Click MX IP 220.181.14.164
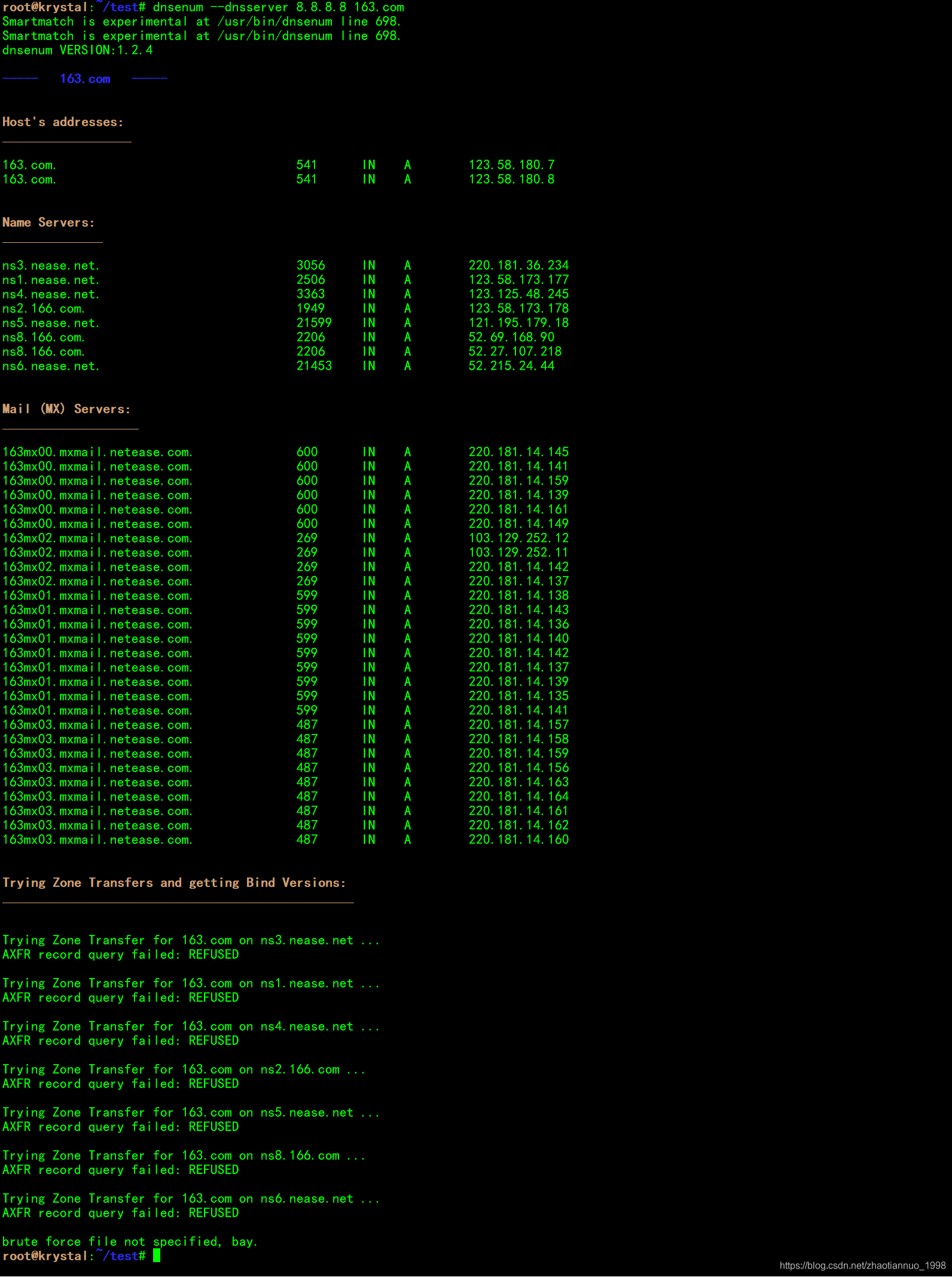The image size is (952, 1277). [518, 797]
